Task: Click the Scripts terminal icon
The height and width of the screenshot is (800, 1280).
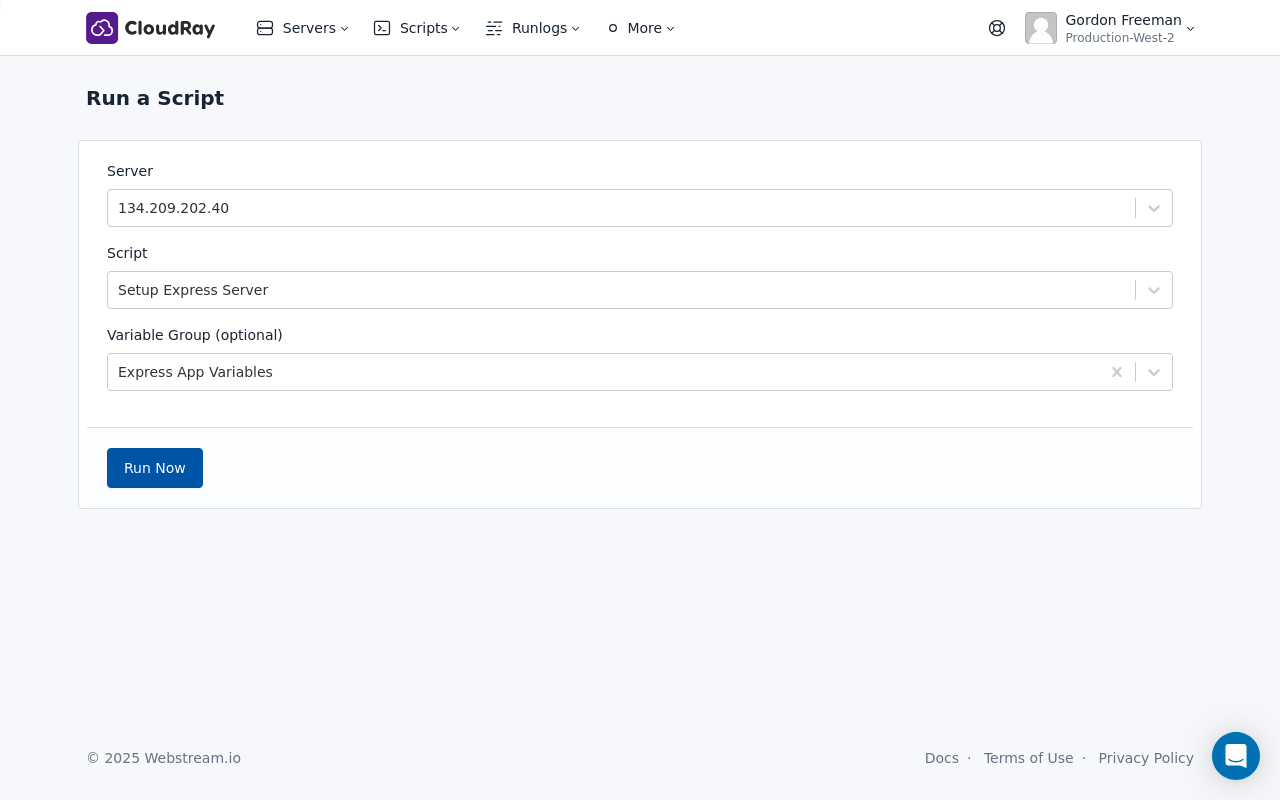Action: (x=382, y=28)
